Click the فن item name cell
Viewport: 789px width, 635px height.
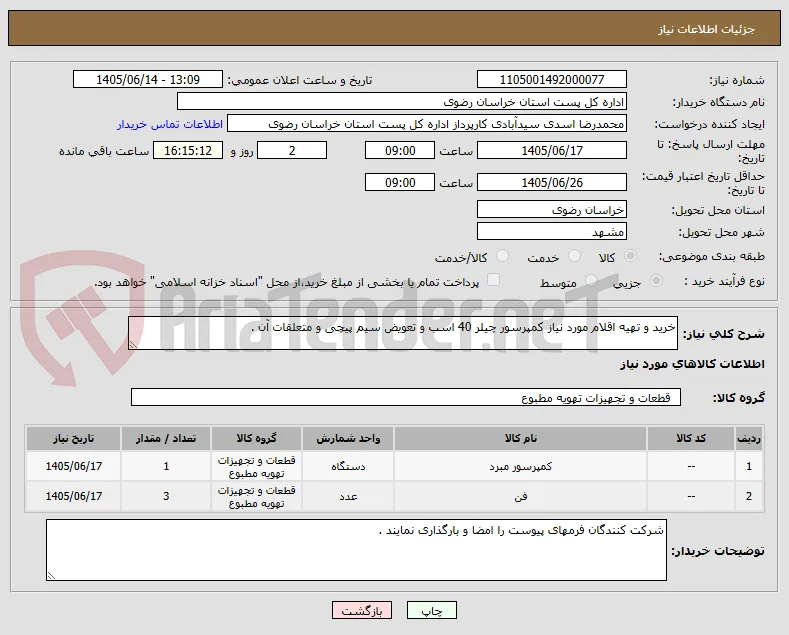point(520,497)
